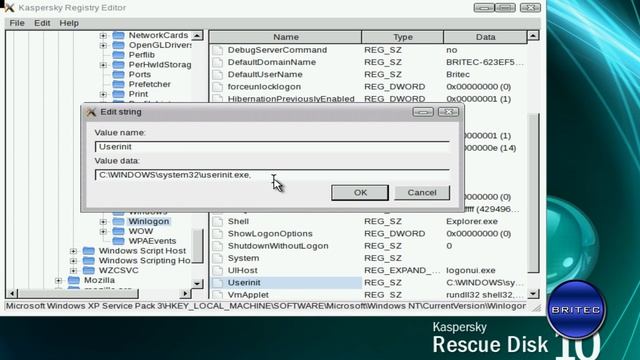Select the Userinit value name in list

click(244, 282)
